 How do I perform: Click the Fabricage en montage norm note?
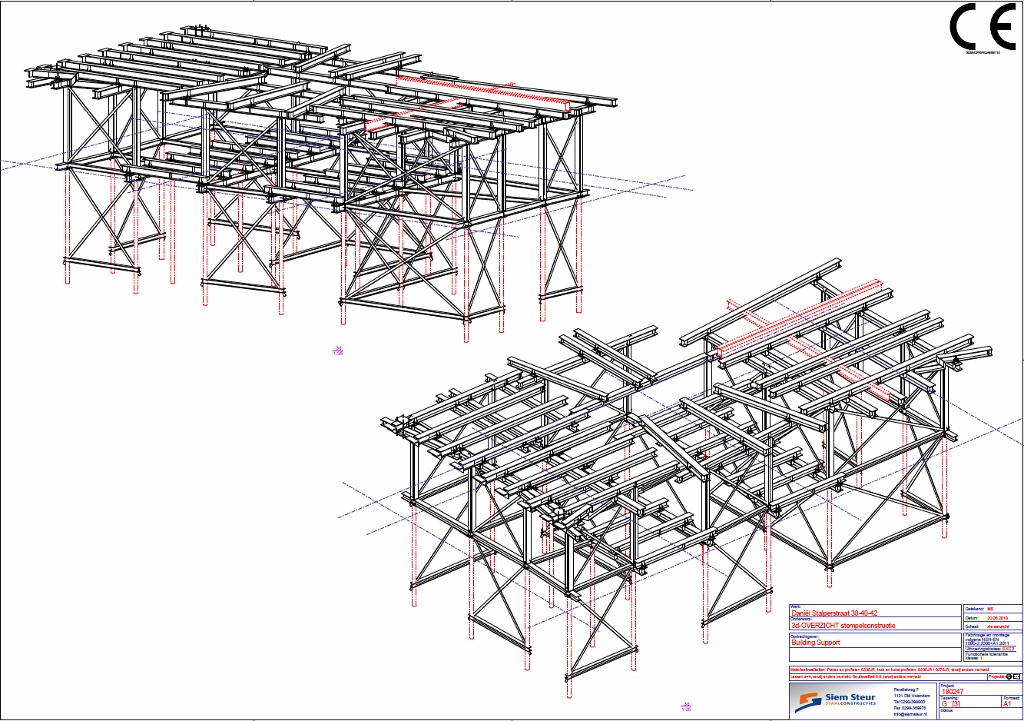click(987, 639)
